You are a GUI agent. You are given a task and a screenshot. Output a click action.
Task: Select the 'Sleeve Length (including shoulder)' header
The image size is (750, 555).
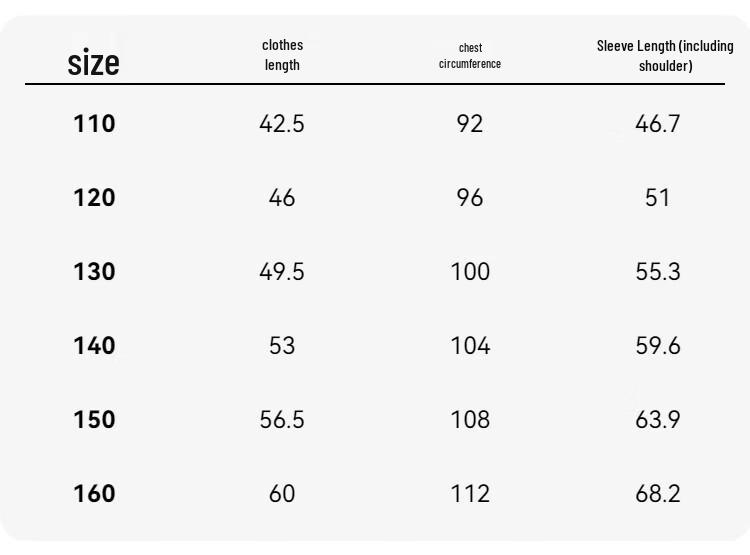point(665,56)
